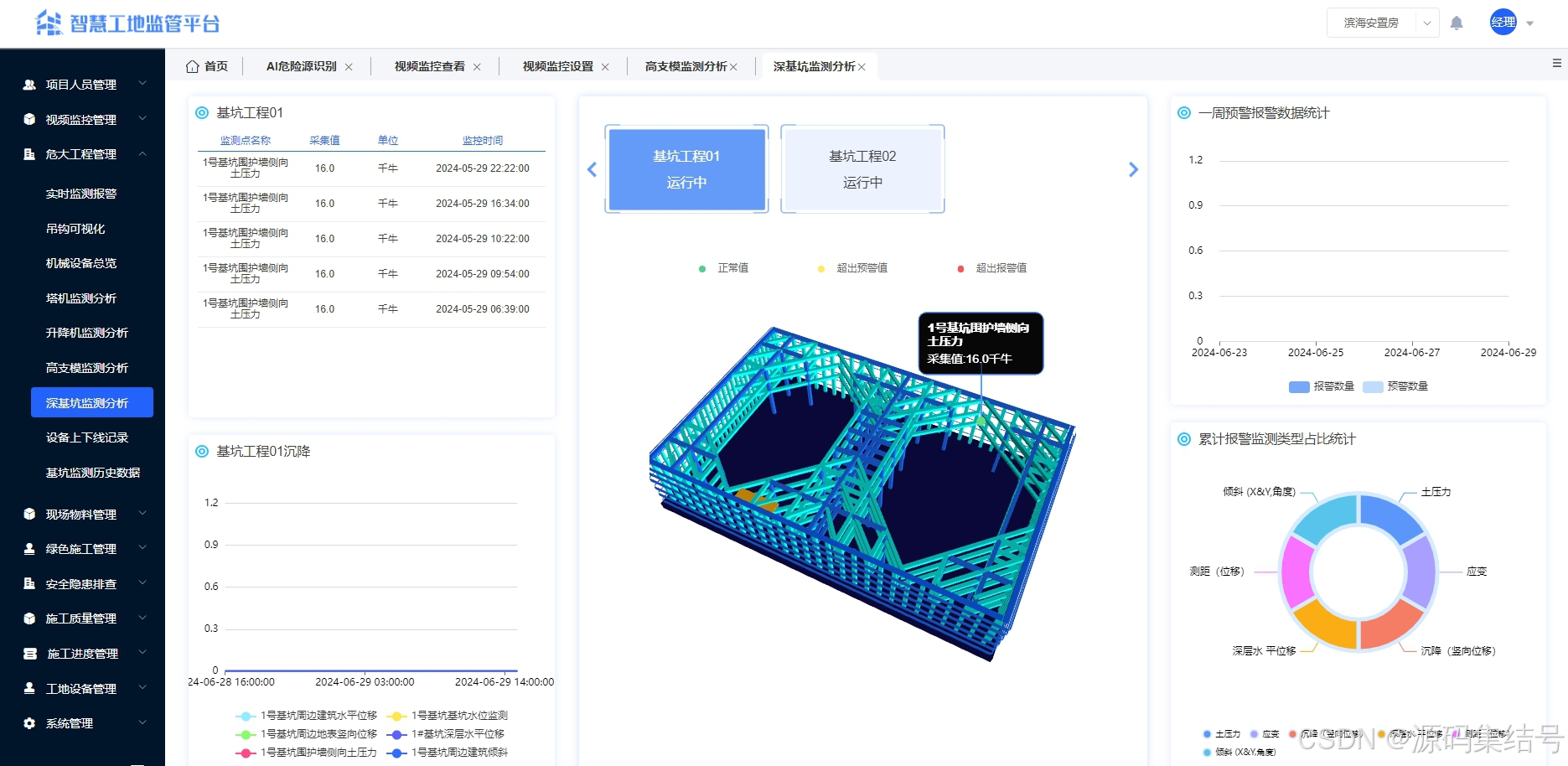
Task: Click the 经理 user avatar
Action: [1503, 22]
